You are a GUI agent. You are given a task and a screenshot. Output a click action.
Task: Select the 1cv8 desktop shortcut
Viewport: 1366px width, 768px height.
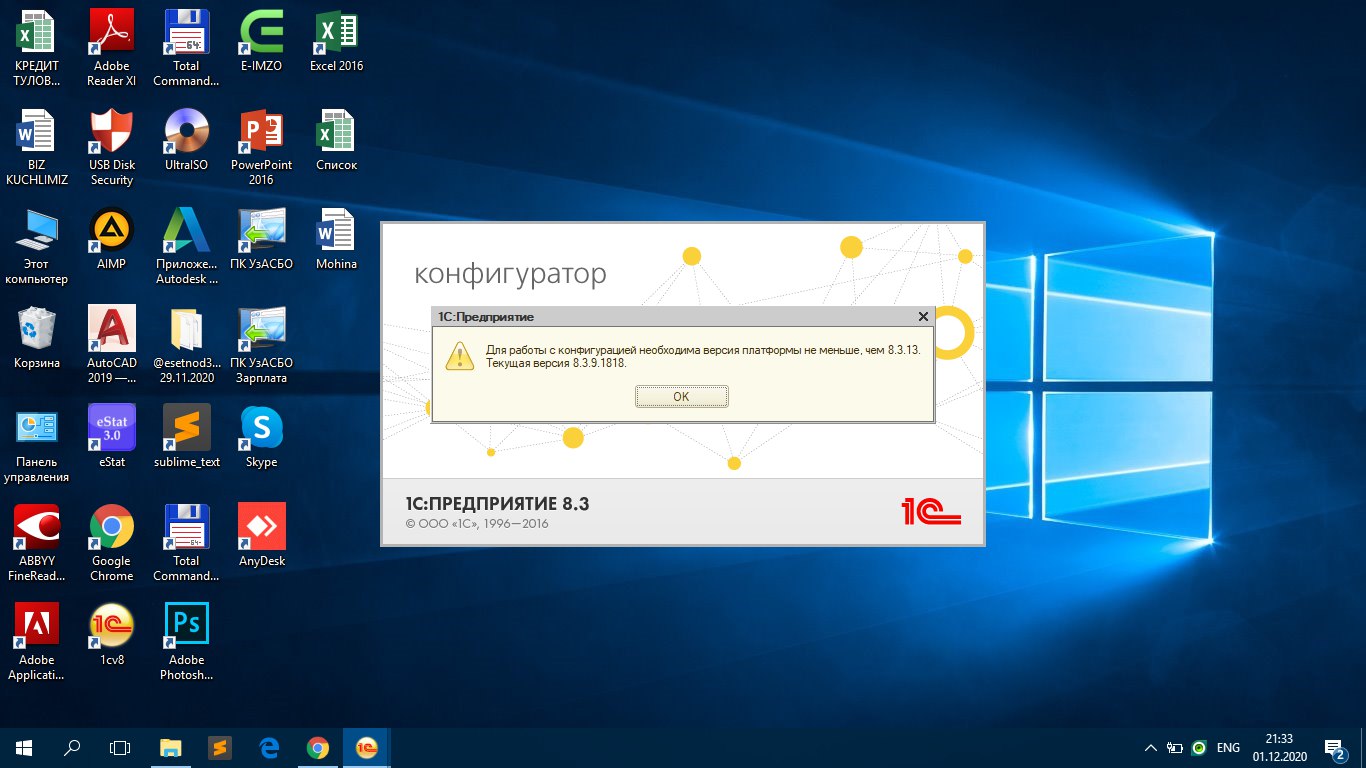click(112, 635)
